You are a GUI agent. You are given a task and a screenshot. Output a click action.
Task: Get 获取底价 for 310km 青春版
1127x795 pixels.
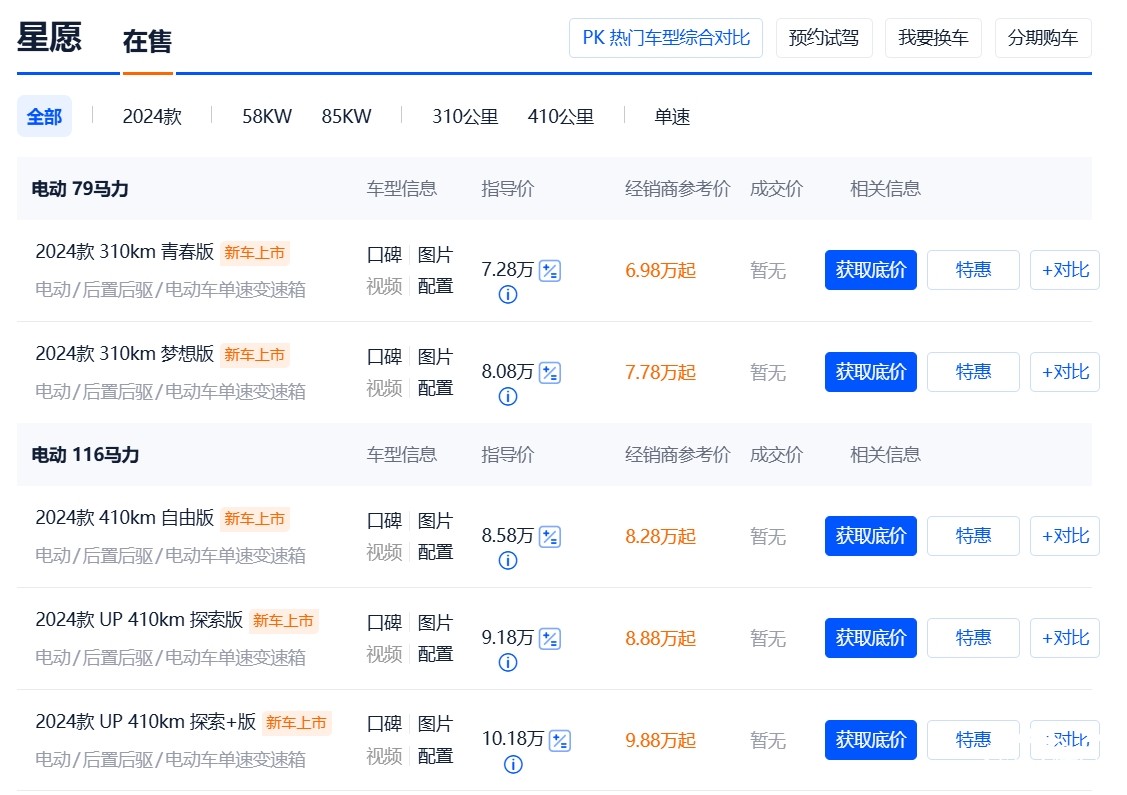coord(871,270)
